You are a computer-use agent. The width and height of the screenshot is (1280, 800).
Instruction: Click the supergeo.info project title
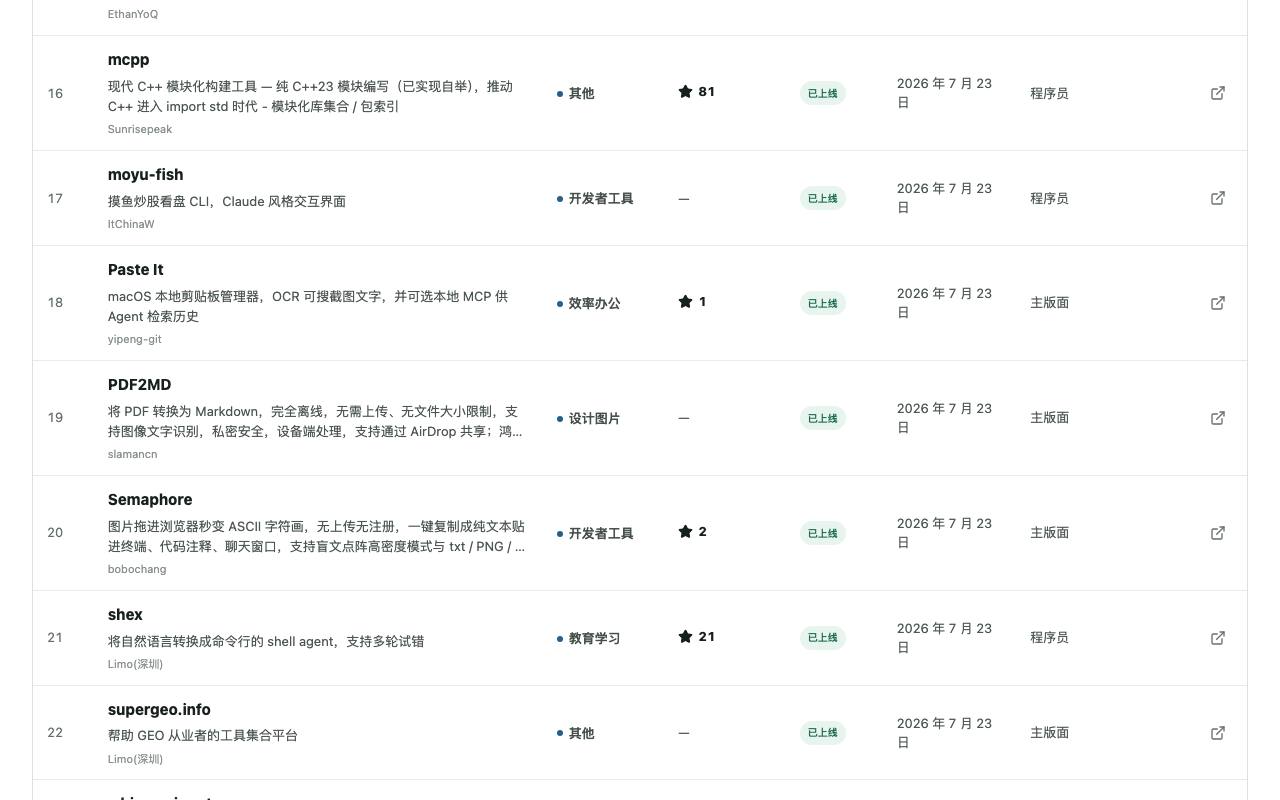159,710
